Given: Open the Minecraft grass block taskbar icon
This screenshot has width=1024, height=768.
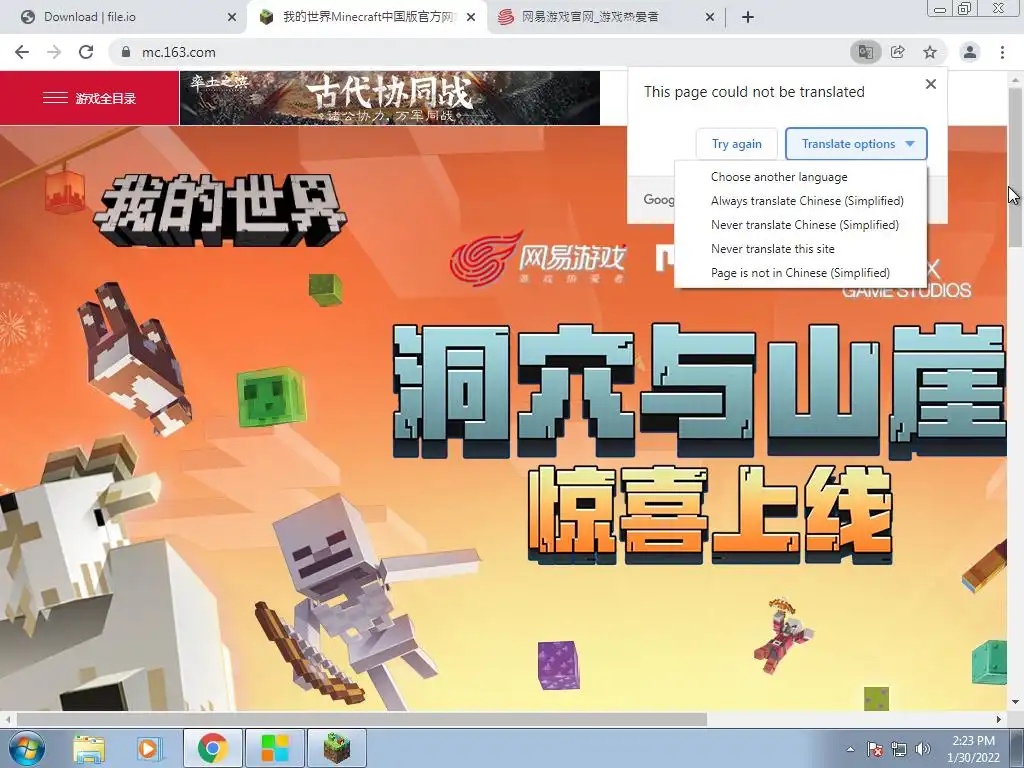Looking at the screenshot, I should (x=337, y=748).
